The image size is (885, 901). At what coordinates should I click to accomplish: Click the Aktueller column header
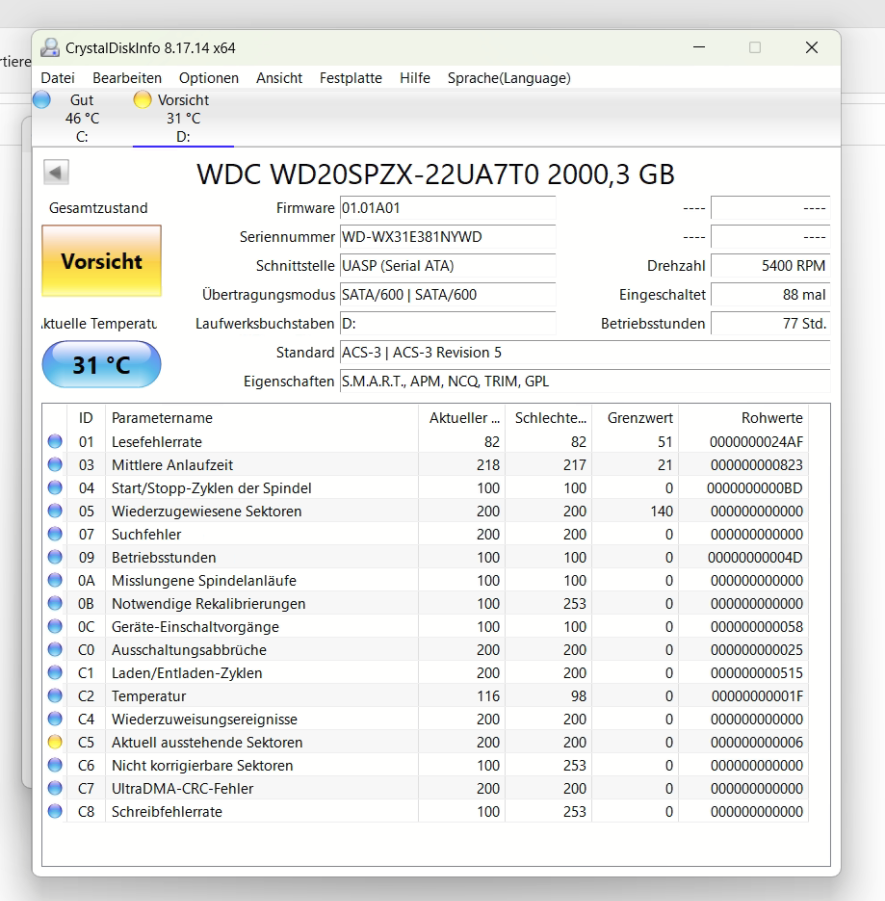point(462,418)
